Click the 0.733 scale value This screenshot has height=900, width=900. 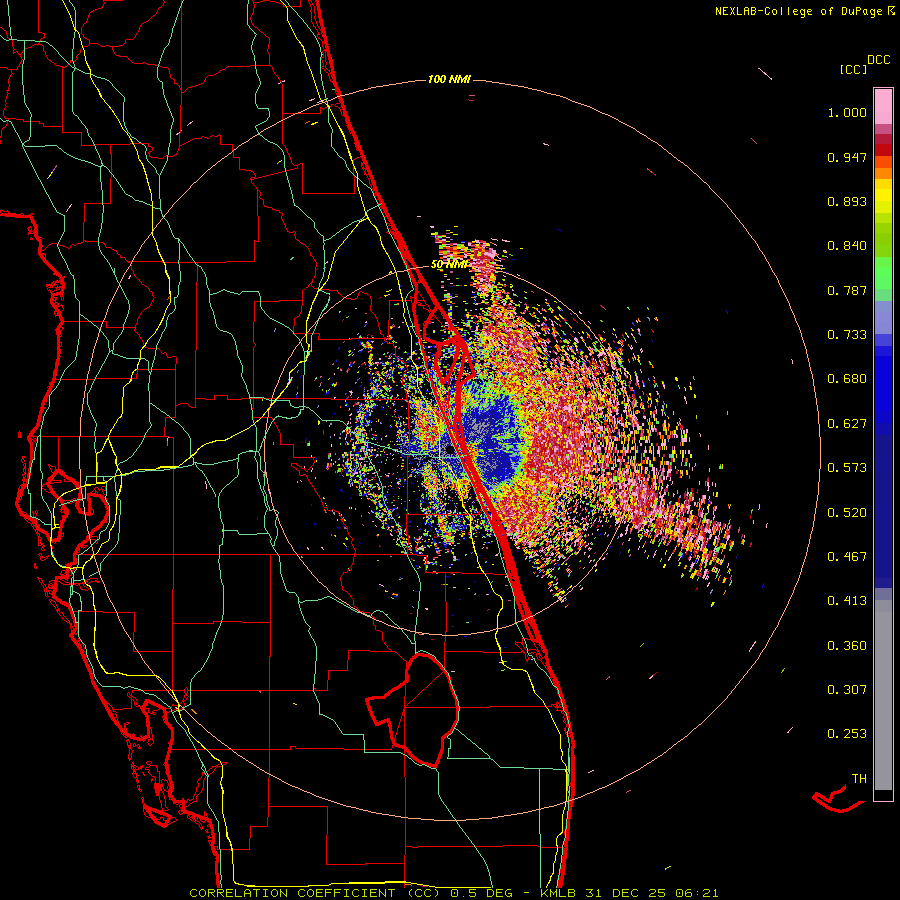tap(847, 335)
